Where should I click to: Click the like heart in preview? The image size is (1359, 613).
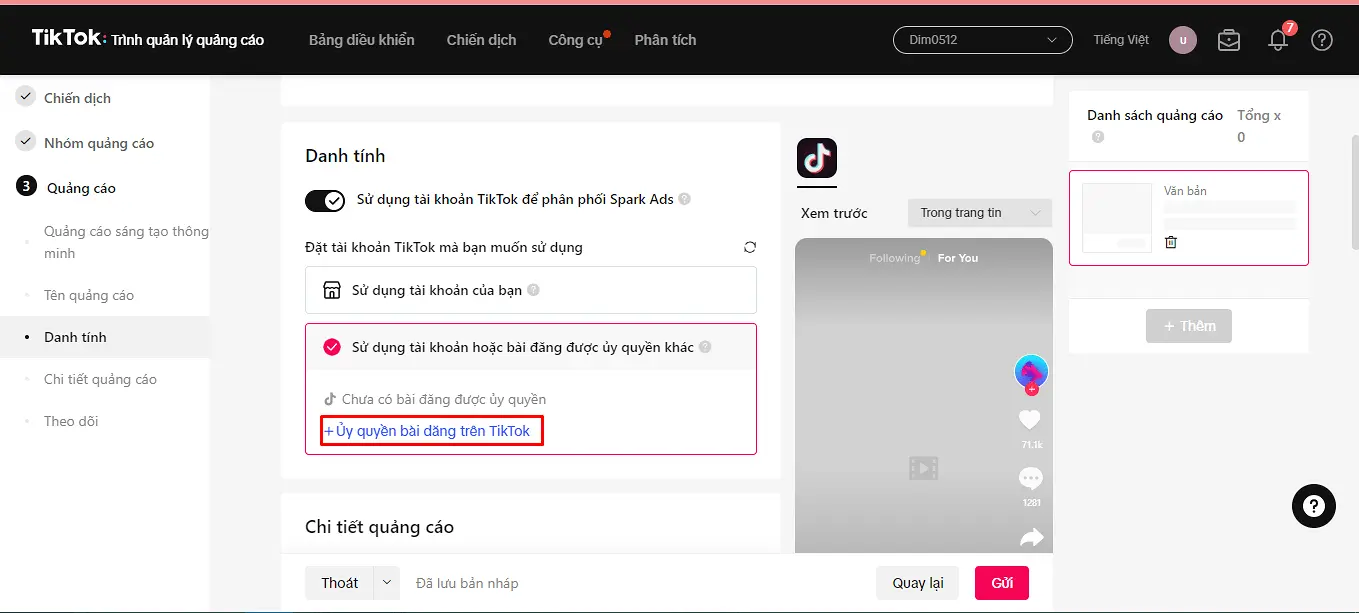point(1030,420)
